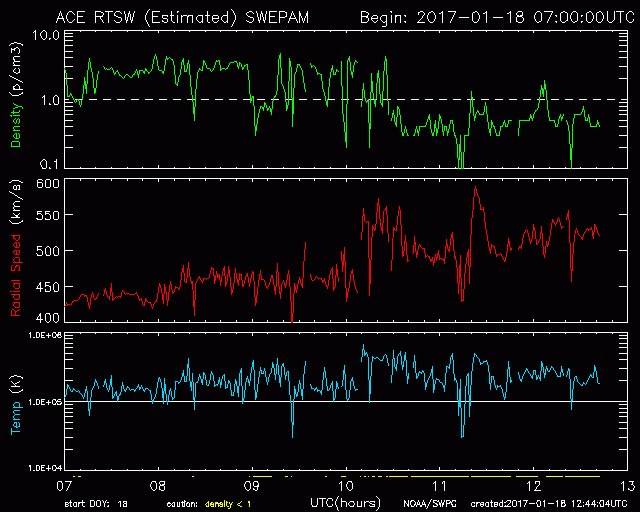Image resolution: width=640 pixels, height=512 pixels.
Task: Click the deepest cyan temperature dip after 11
Action: click(462, 436)
